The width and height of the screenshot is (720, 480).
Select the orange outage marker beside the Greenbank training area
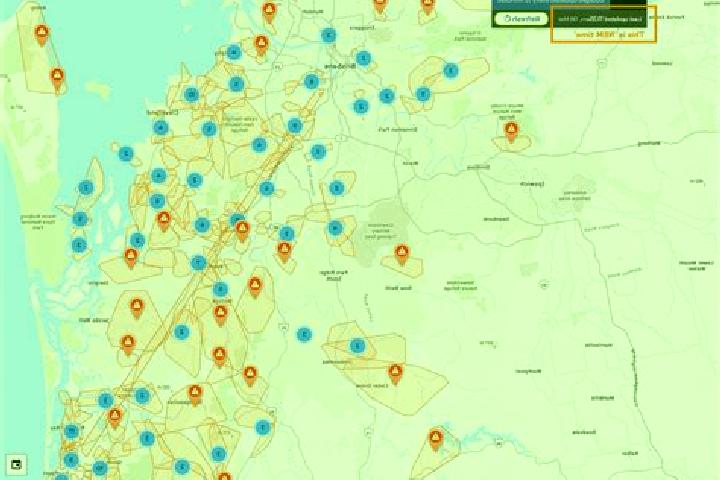pyautogui.click(x=402, y=254)
